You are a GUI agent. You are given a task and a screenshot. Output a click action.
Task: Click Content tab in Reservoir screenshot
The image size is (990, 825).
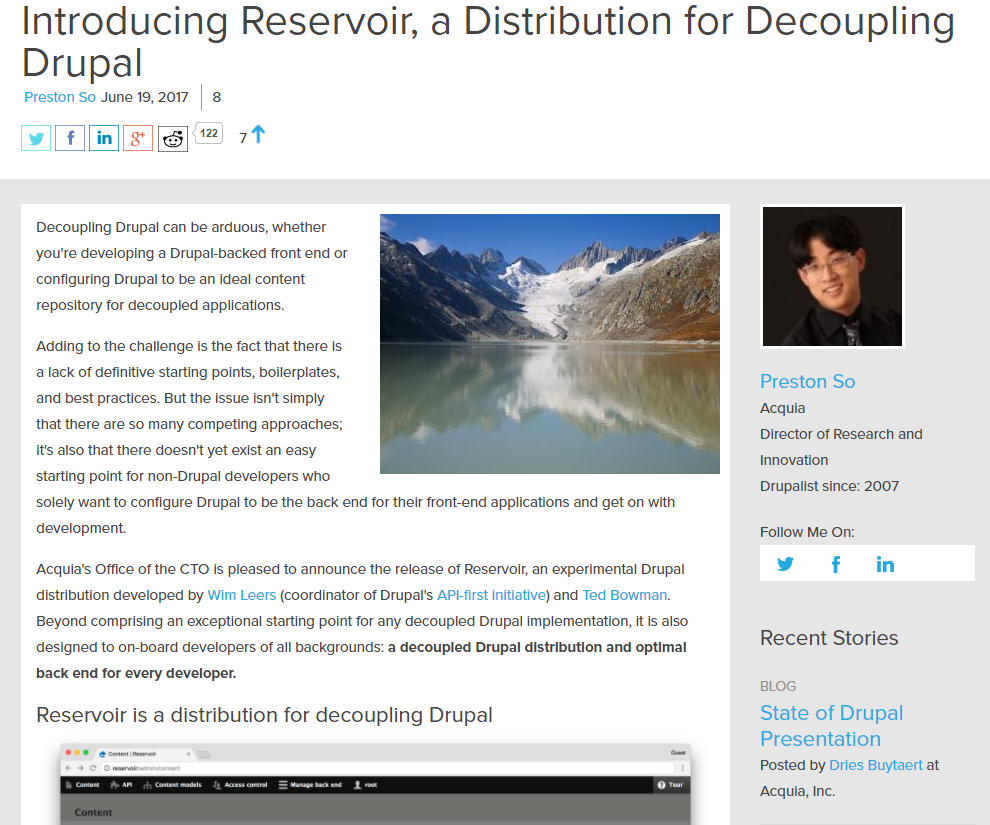83,785
